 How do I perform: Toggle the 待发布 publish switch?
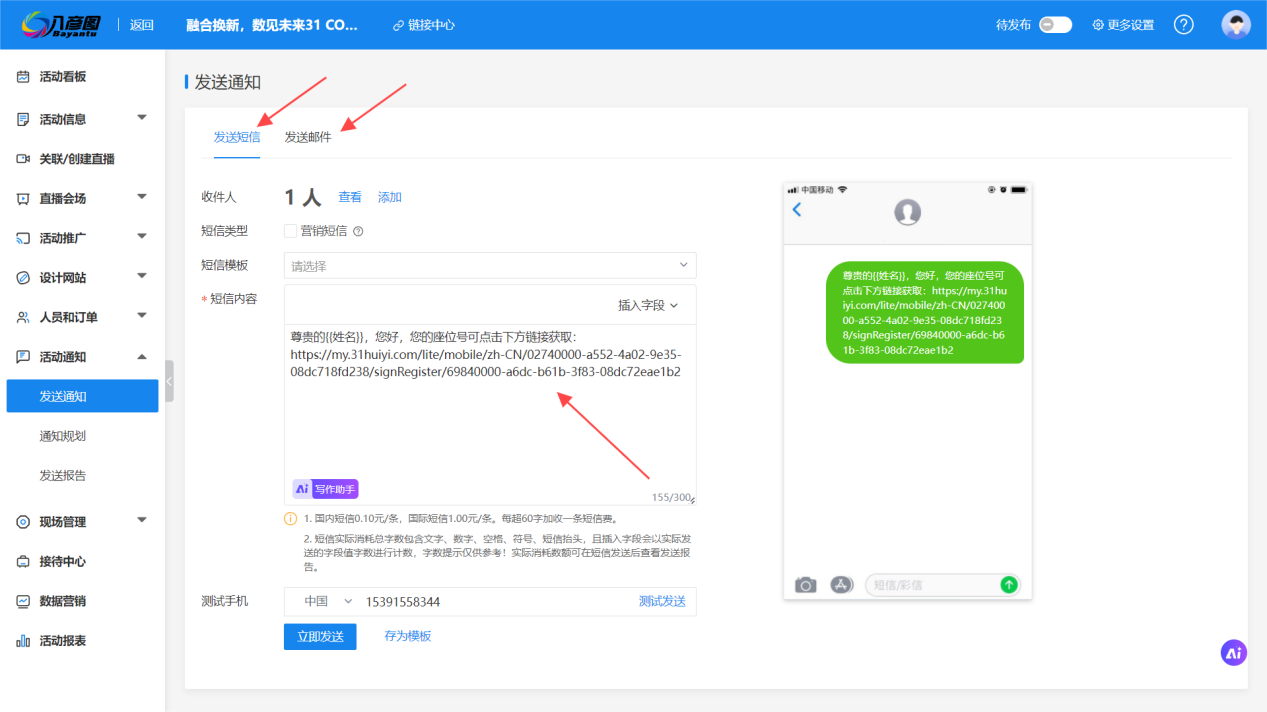point(1055,25)
